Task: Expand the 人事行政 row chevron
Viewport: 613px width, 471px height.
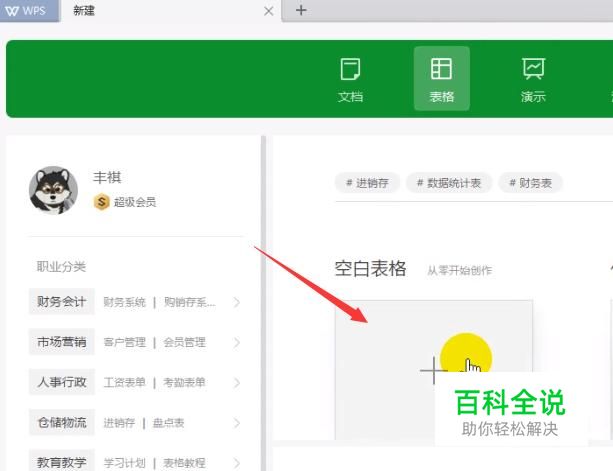Action: (237, 383)
